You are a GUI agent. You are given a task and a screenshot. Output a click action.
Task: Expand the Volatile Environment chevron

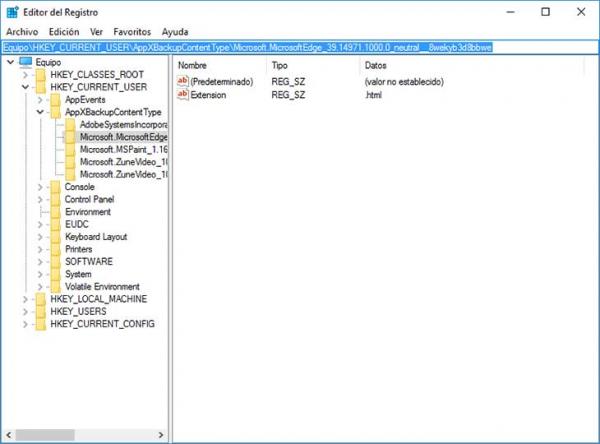click(x=40, y=287)
